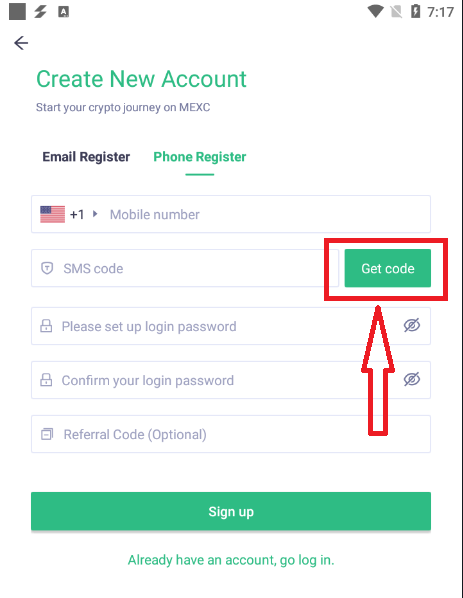This screenshot has height=598, width=463.
Task: Show the login password with eye icon
Action: pyautogui.click(x=412, y=325)
